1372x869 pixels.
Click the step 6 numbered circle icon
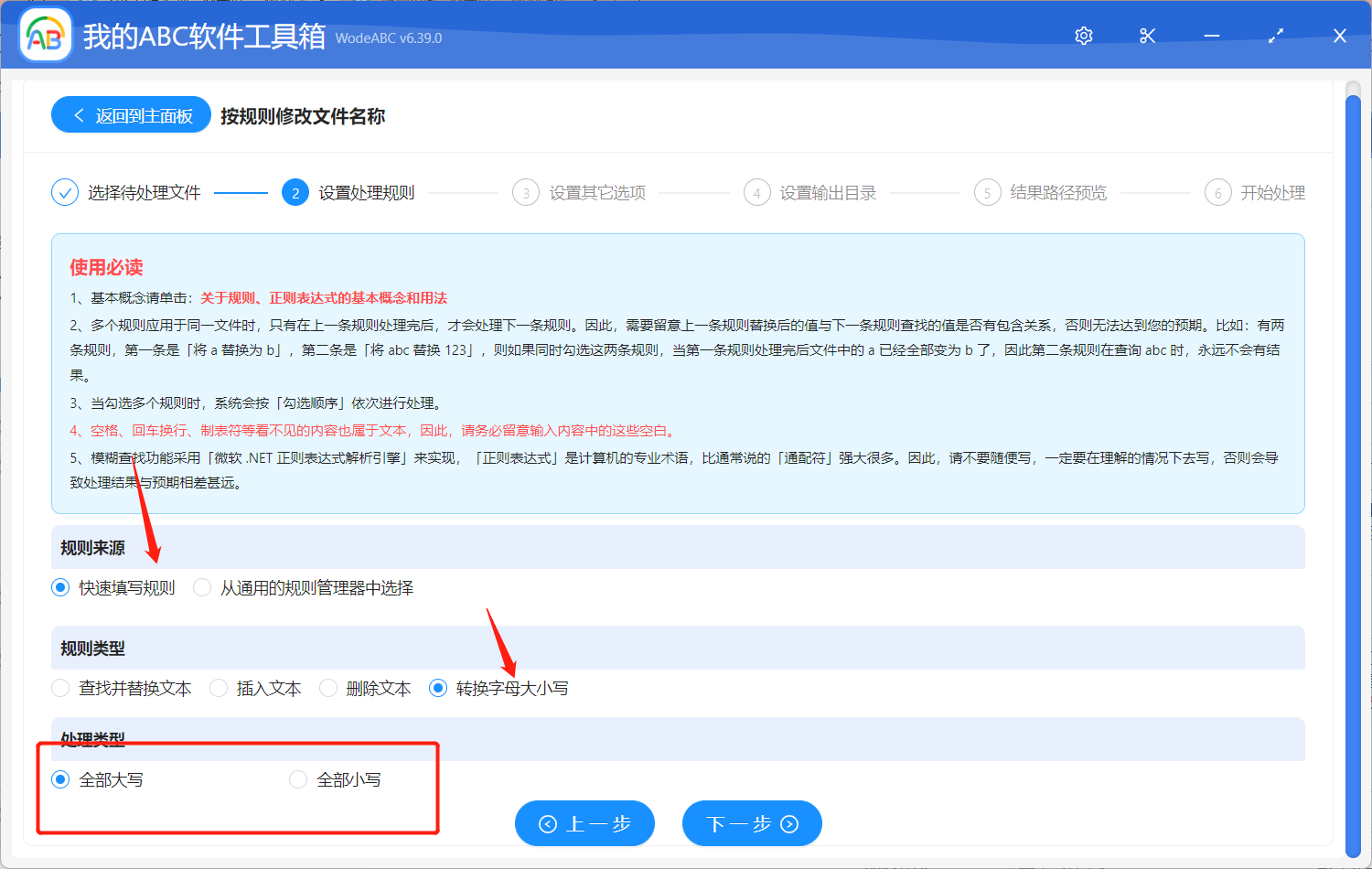pos(1217,193)
